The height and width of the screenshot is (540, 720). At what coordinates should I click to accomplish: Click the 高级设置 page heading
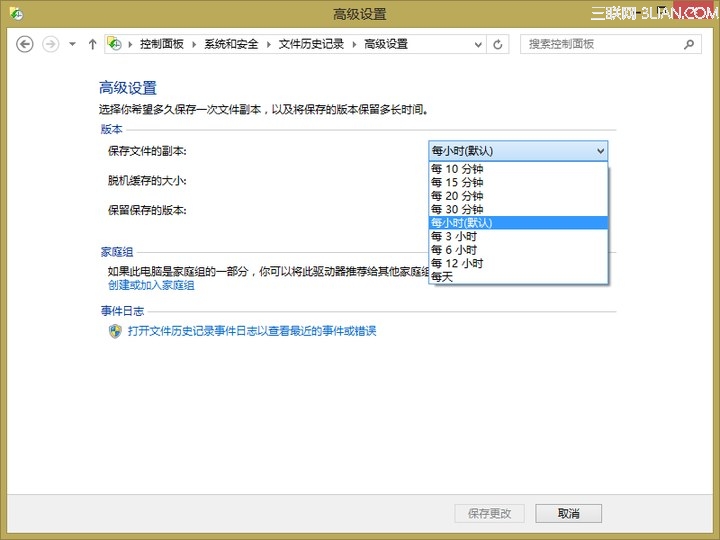coord(128,88)
